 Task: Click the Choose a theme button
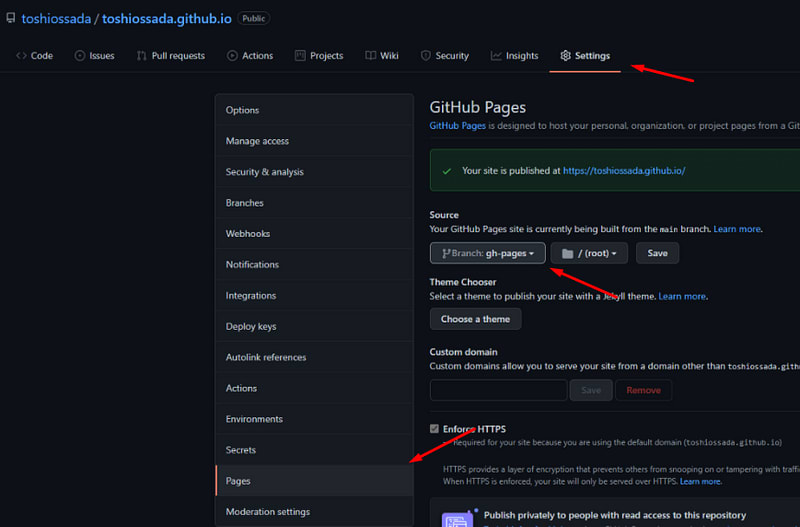pyautogui.click(x=476, y=319)
